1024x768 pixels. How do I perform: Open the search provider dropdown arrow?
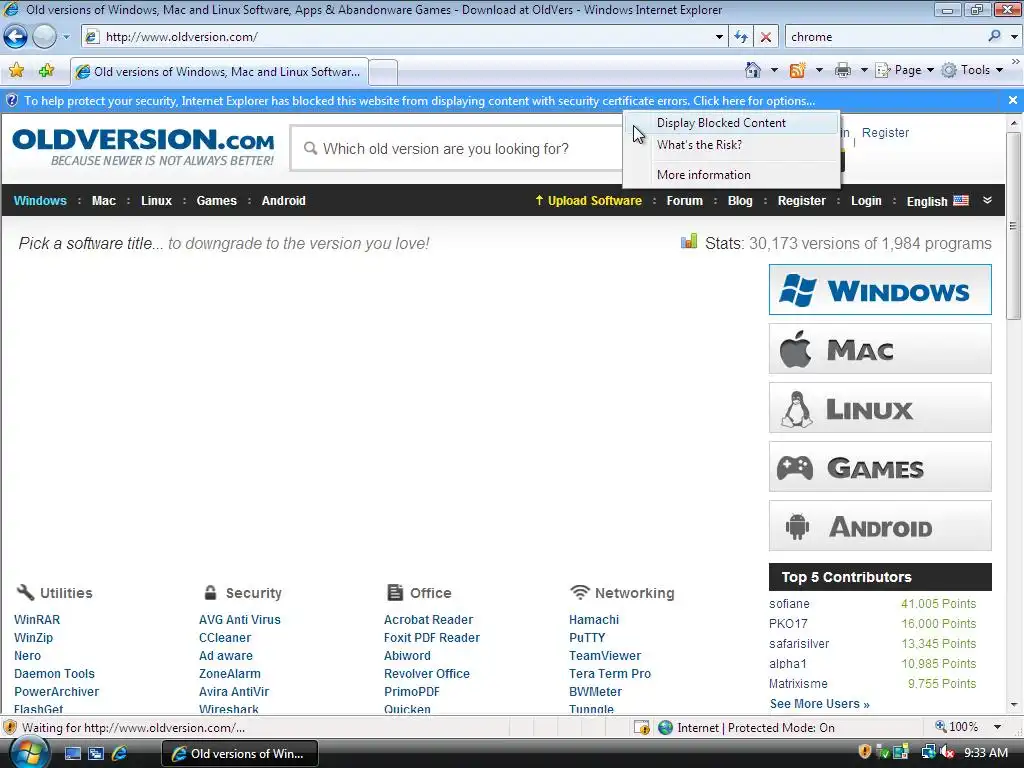click(x=1014, y=37)
